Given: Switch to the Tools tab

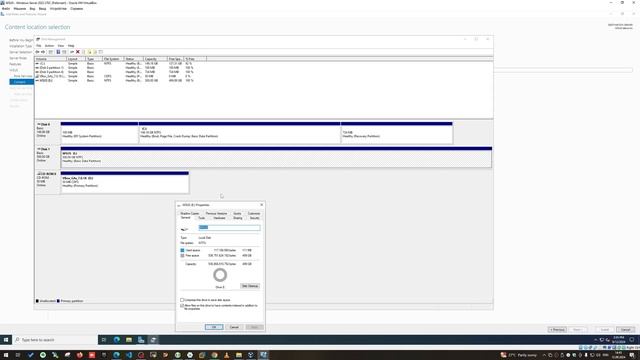Looking at the screenshot, I should pyautogui.click(x=202, y=218).
